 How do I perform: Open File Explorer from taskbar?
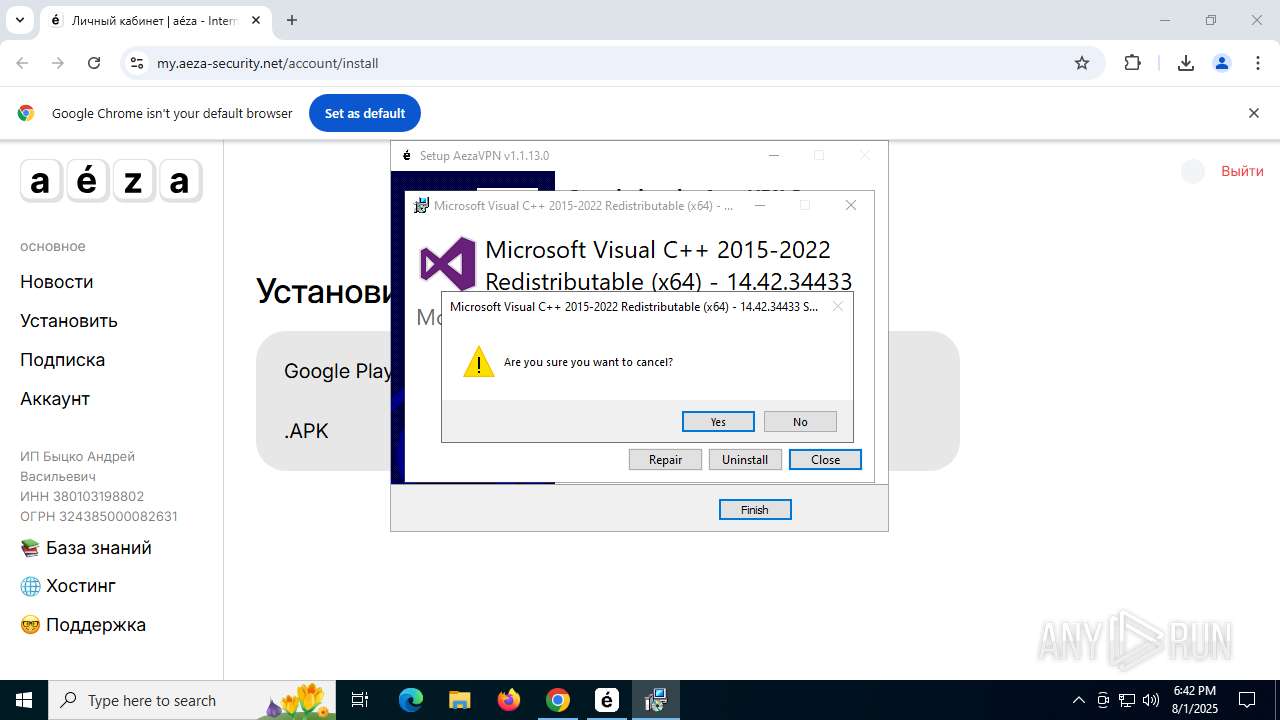point(459,700)
